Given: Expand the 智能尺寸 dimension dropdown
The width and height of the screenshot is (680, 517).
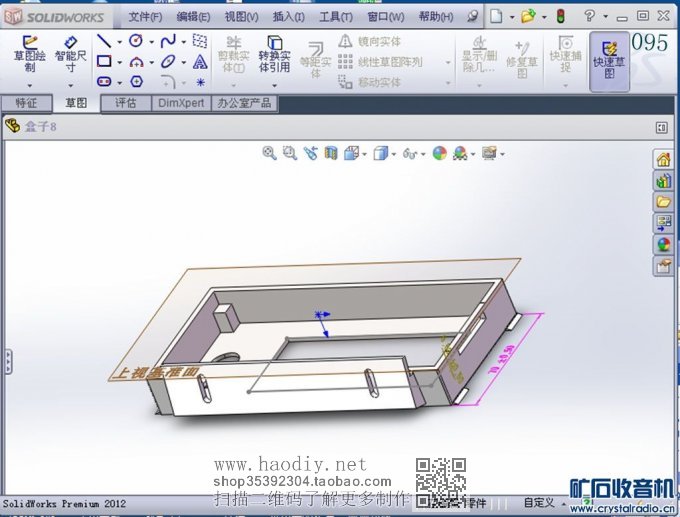Looking at the screenshot, I should point(70,86).
